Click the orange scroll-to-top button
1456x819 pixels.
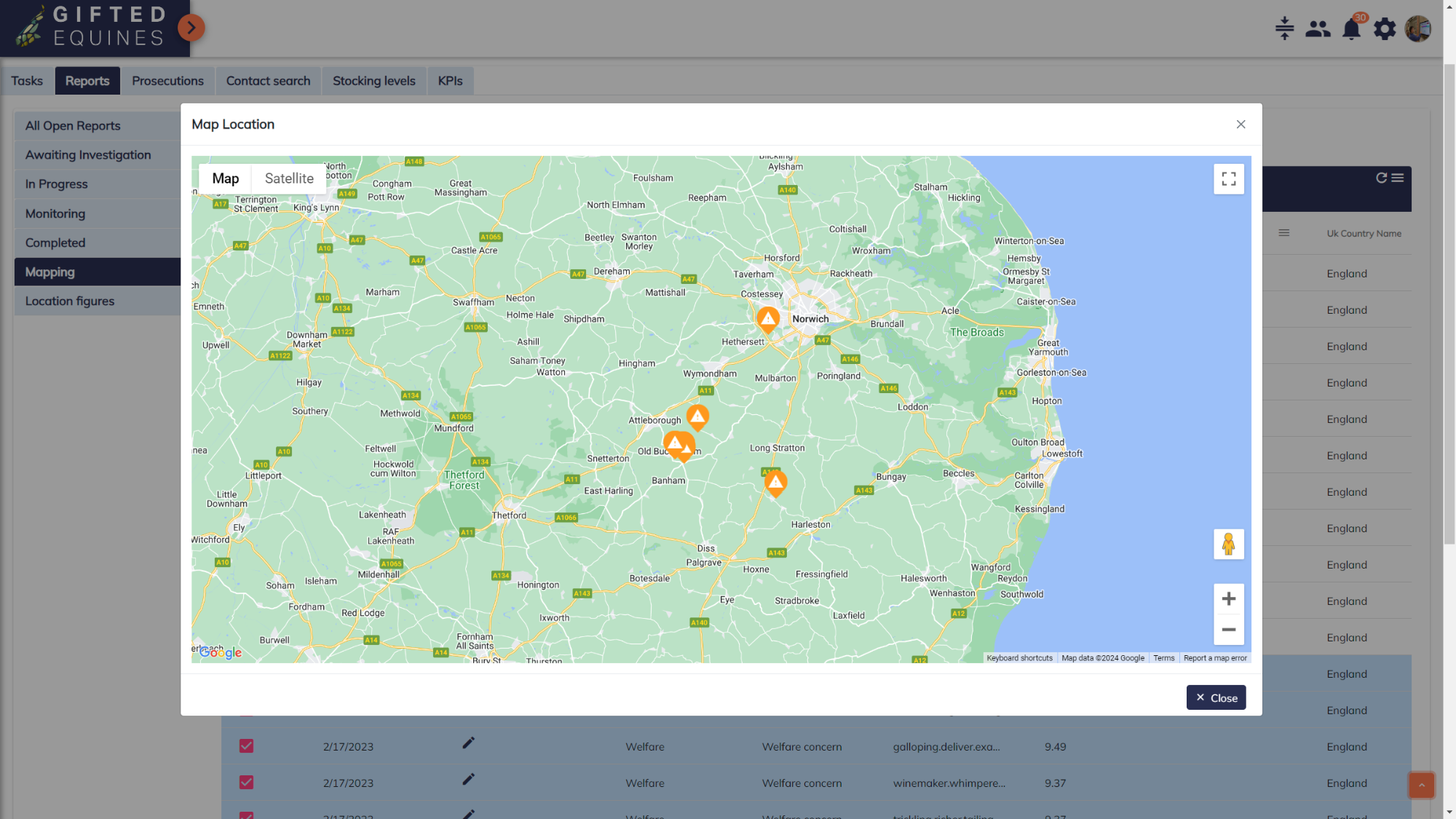(1421, 785)
